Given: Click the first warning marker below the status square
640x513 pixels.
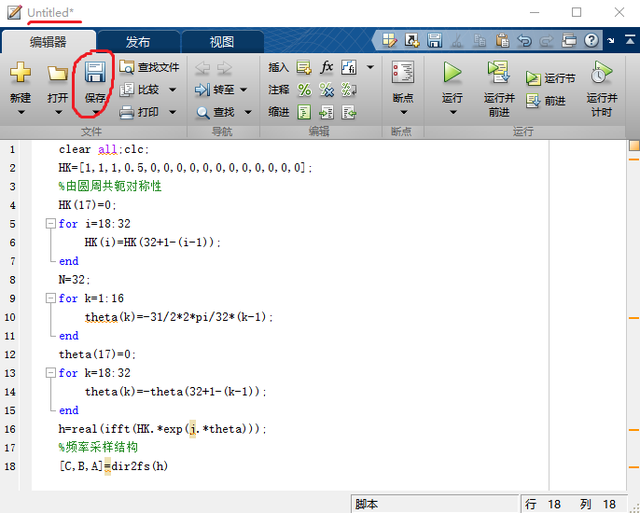Looking at the screenshot, I should tap(633, 159).
